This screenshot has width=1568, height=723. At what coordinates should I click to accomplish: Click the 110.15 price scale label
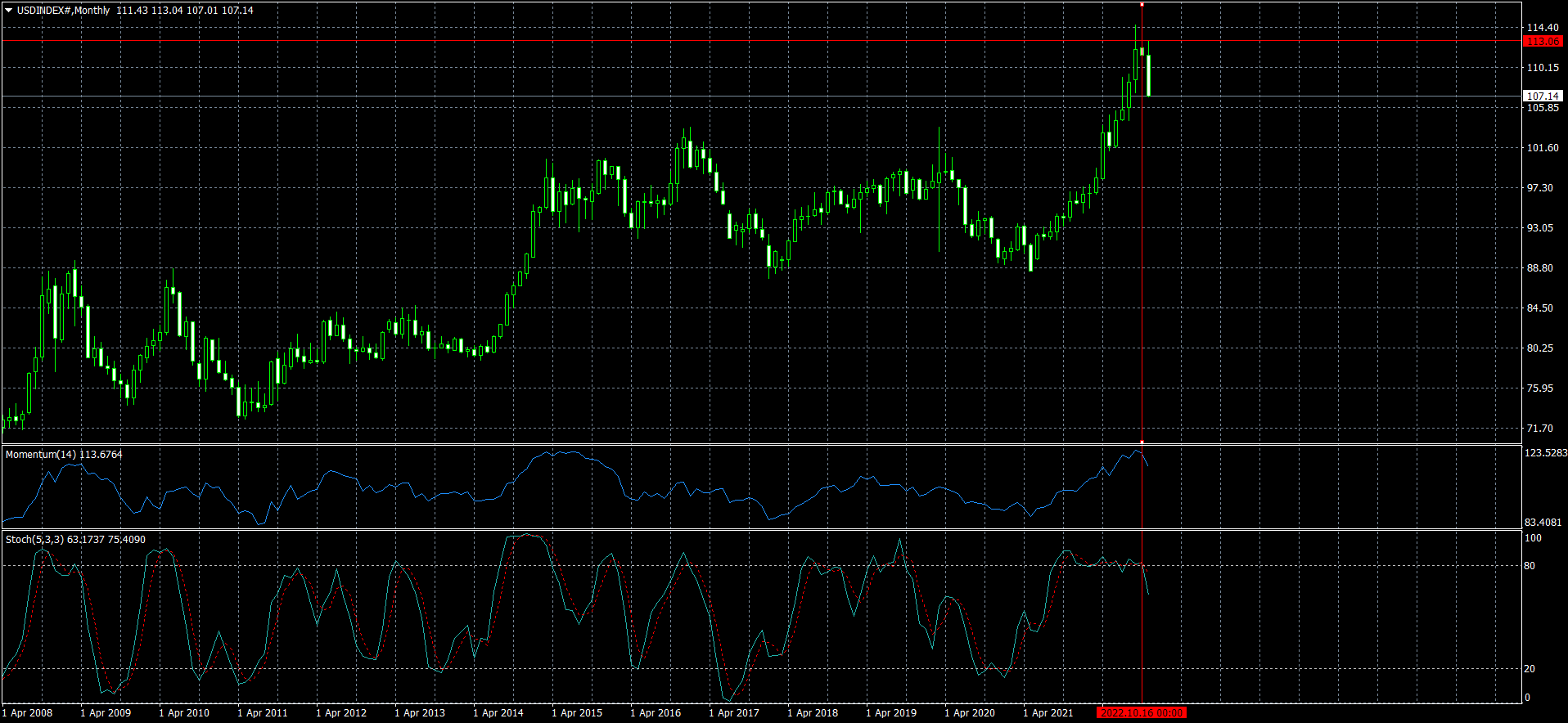[1543, 68]
